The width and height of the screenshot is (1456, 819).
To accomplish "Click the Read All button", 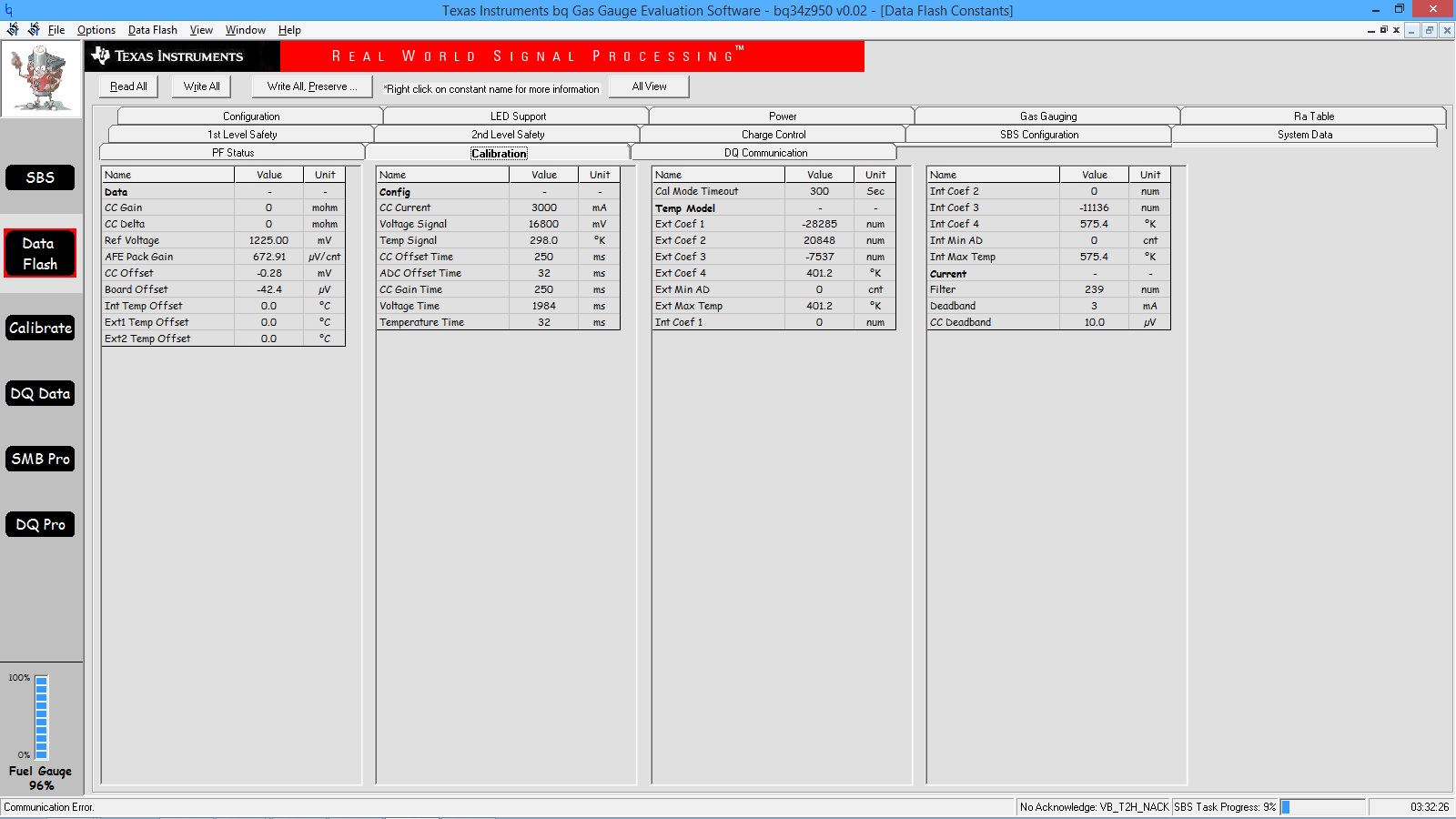I will tap(128, 86).
